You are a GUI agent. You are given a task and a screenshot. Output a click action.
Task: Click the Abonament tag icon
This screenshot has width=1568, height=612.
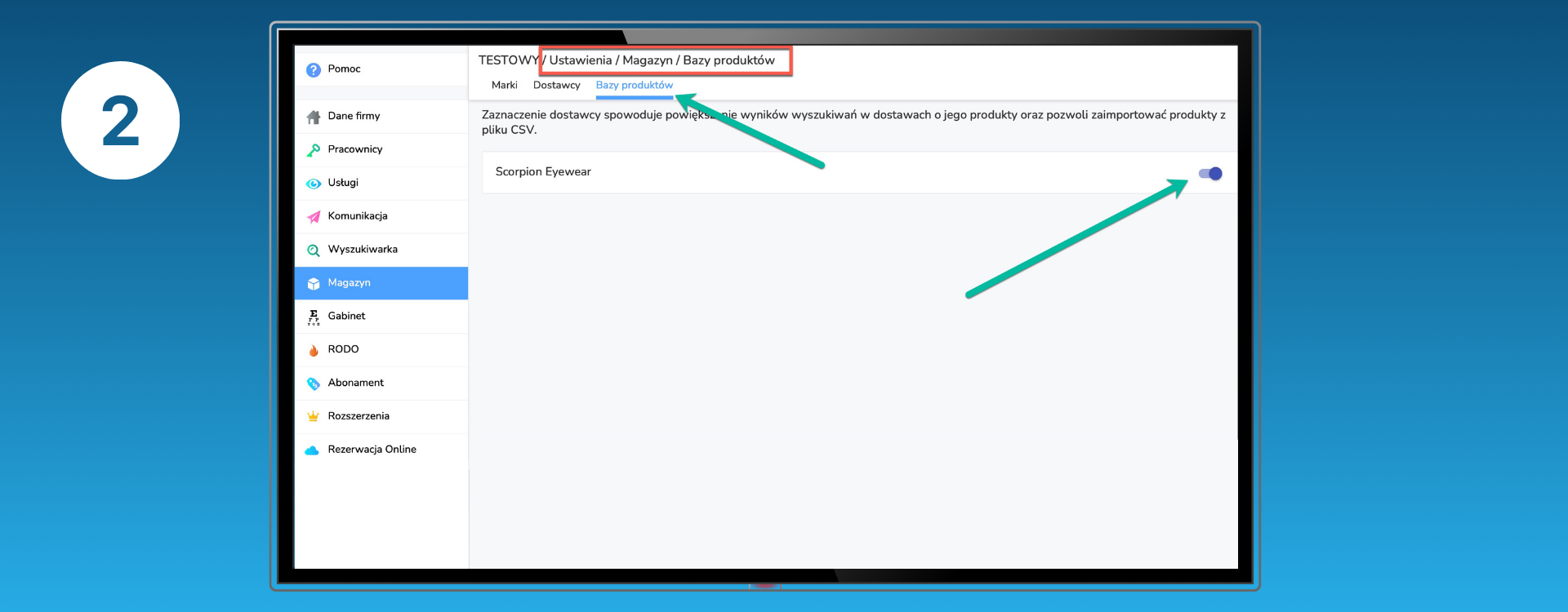coord(313,384)
